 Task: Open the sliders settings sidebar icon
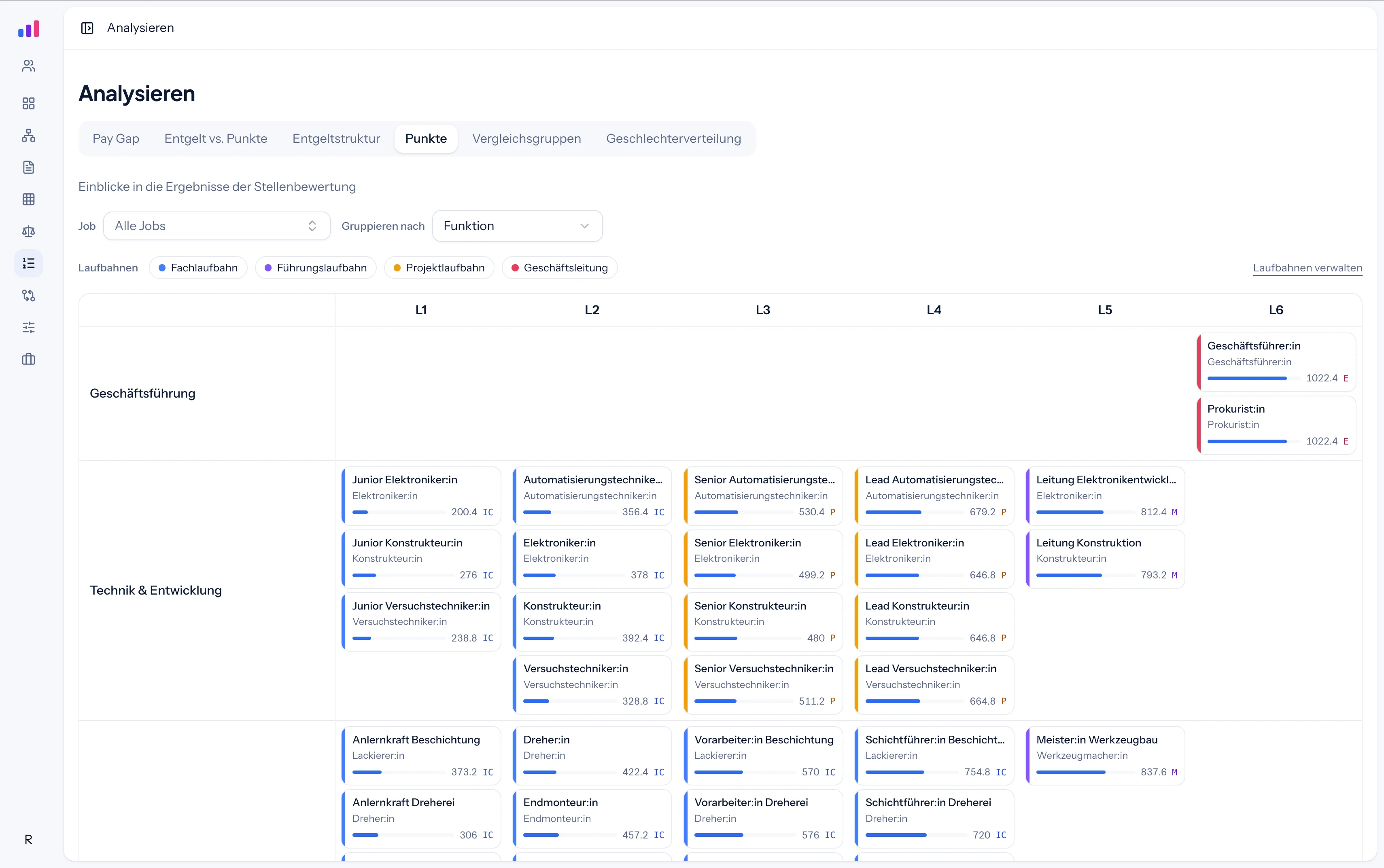click(29, 327)
